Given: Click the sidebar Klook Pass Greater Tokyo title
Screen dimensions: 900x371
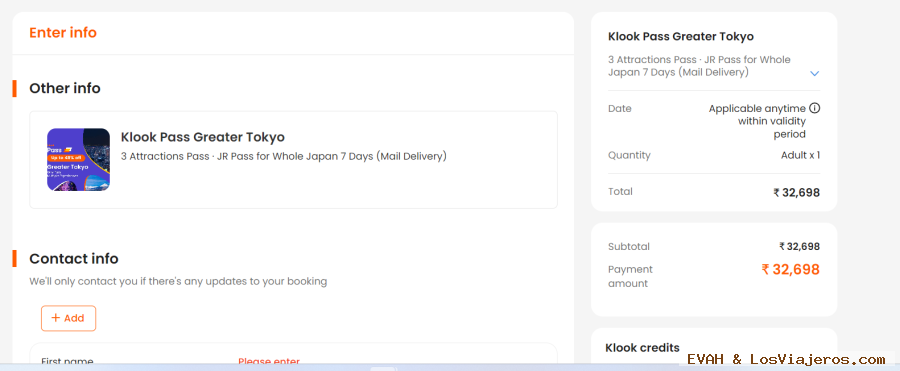Looking at the screenshot, I should click(x=681, y=37).
